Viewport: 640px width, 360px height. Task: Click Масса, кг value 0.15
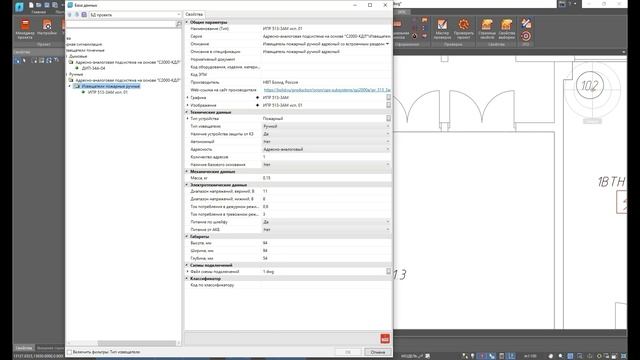tap(326, 178)
